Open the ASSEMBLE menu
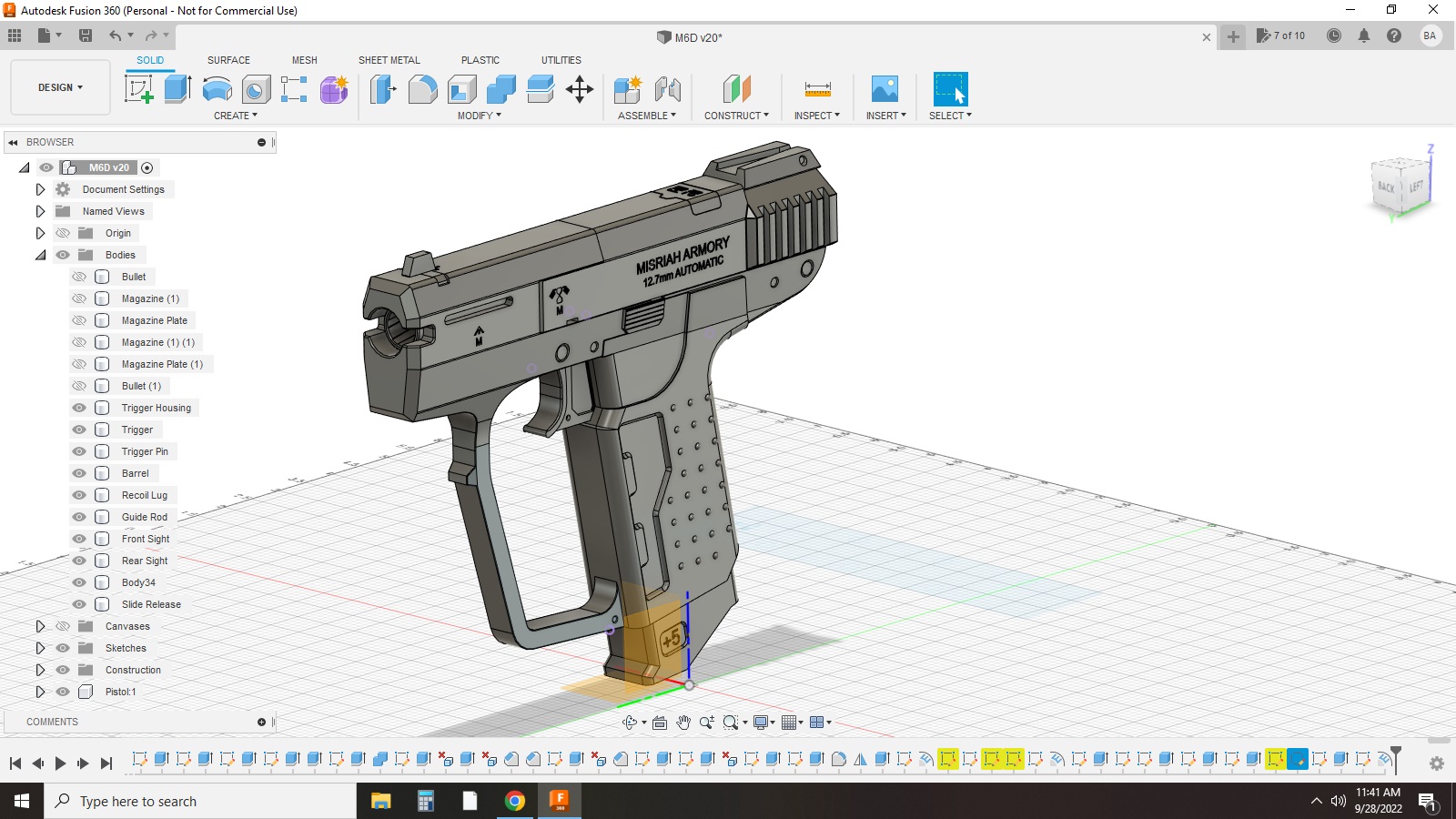Image resolution: width=1456 pixels, height=819 pixels. [x=647, y=116]
